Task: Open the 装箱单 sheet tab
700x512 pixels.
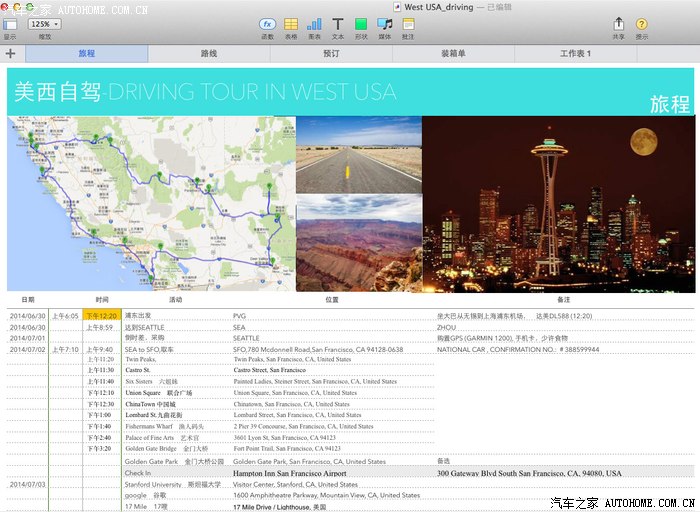Action: tap(453, 53)
